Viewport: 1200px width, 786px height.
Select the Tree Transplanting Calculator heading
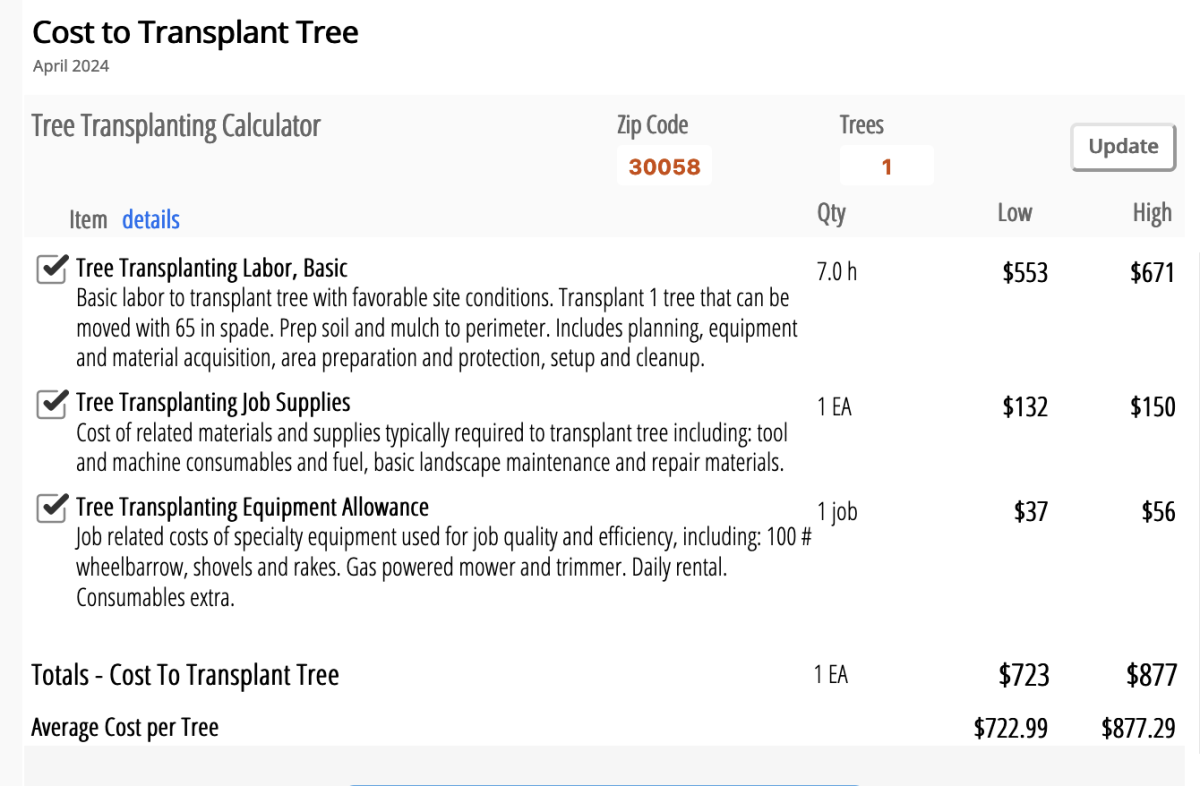coord(176,127)
